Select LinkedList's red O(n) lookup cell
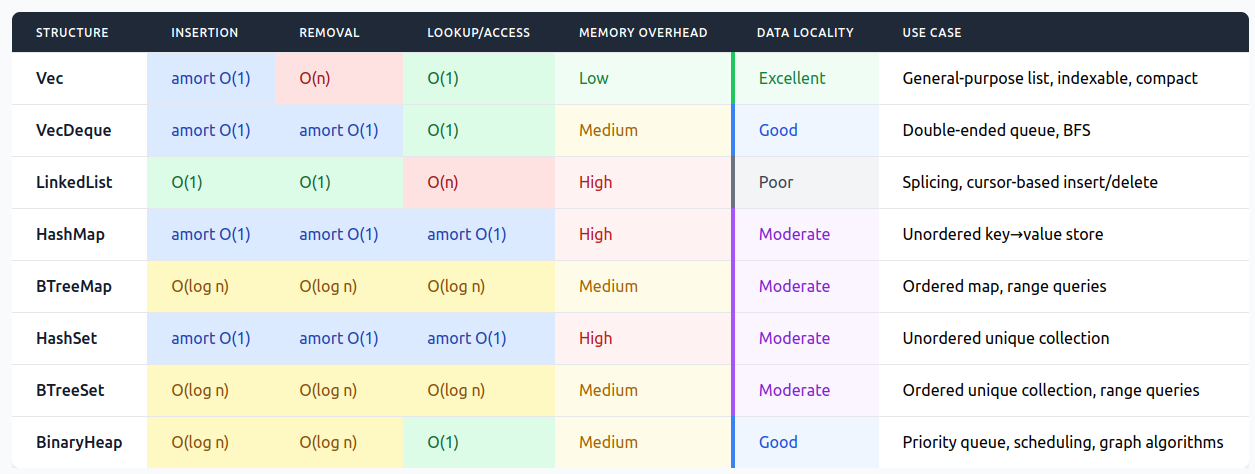 [x=479, y=182]
